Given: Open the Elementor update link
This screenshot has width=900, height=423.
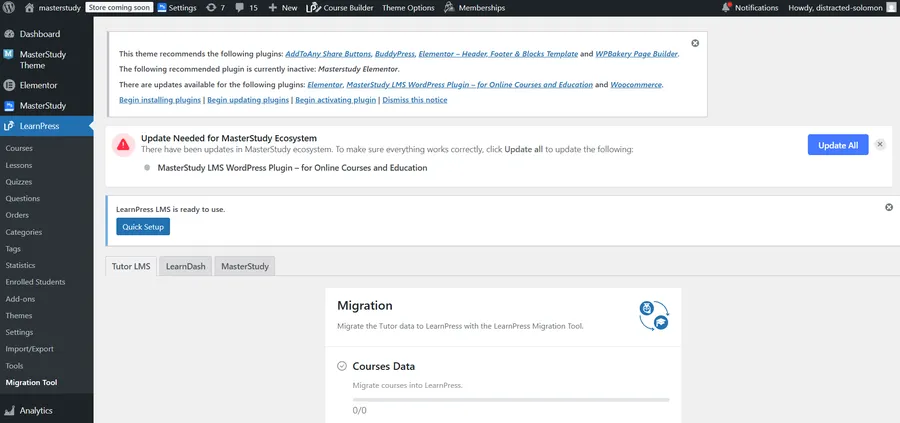Looking at the screenshot, I should pyautogui.click(x=325, y=84).
